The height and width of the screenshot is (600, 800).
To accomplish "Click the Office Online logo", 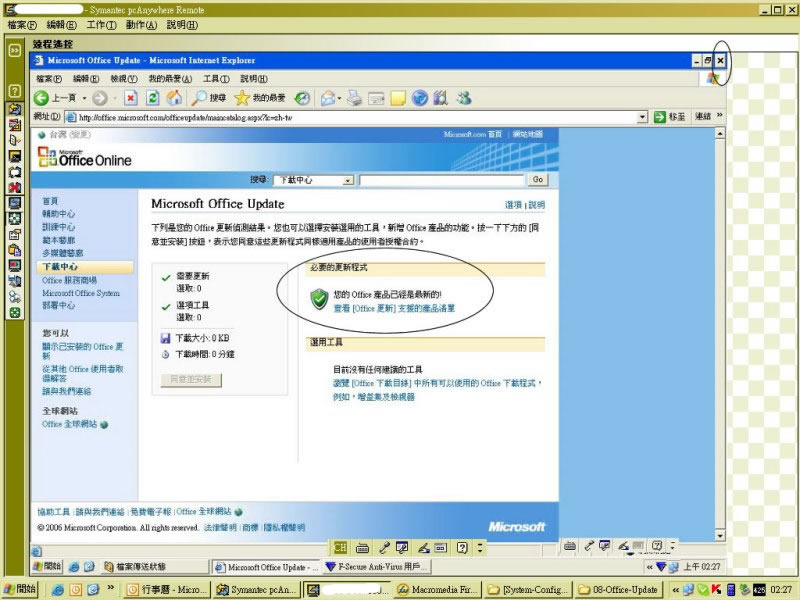I will pyautogui.click(x=85, y=157).
